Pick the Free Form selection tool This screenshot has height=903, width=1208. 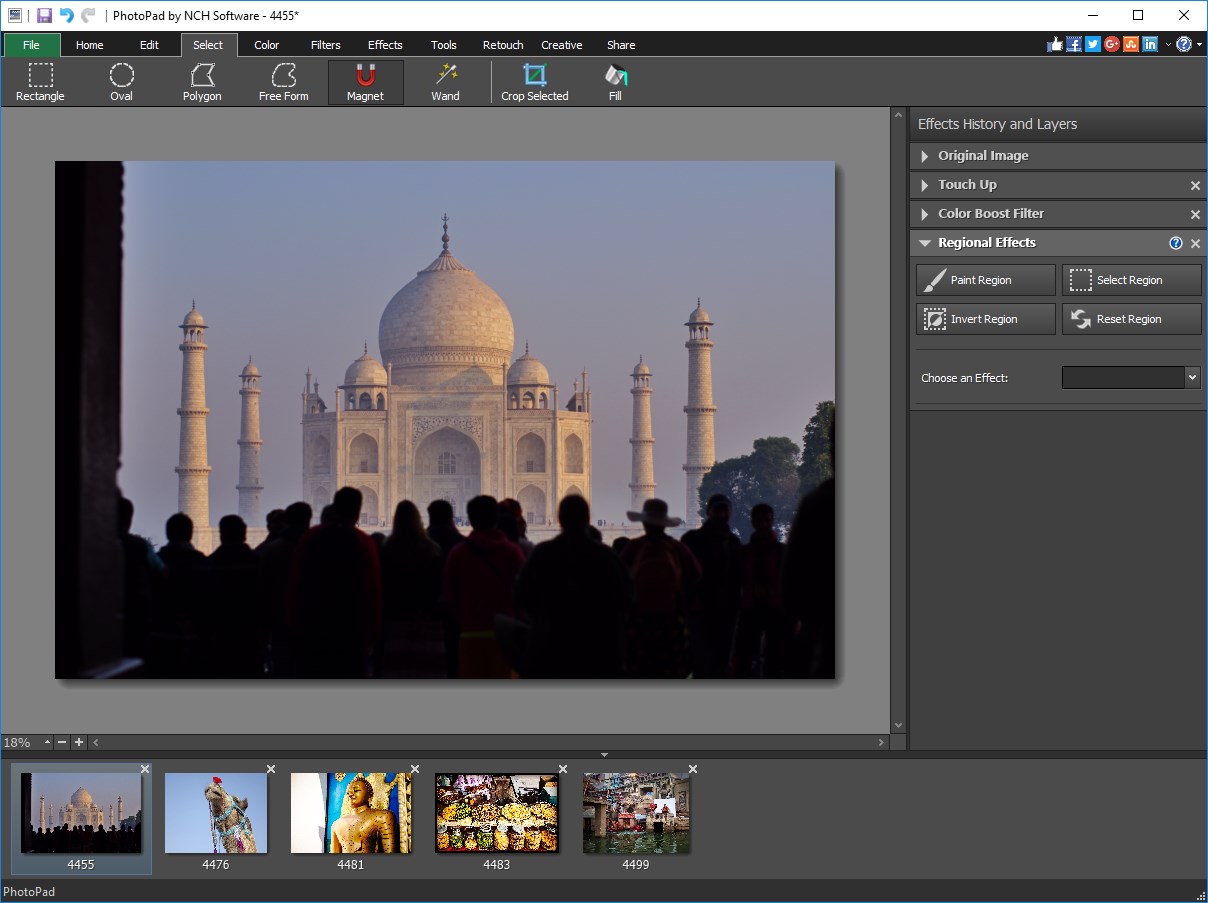283,80
